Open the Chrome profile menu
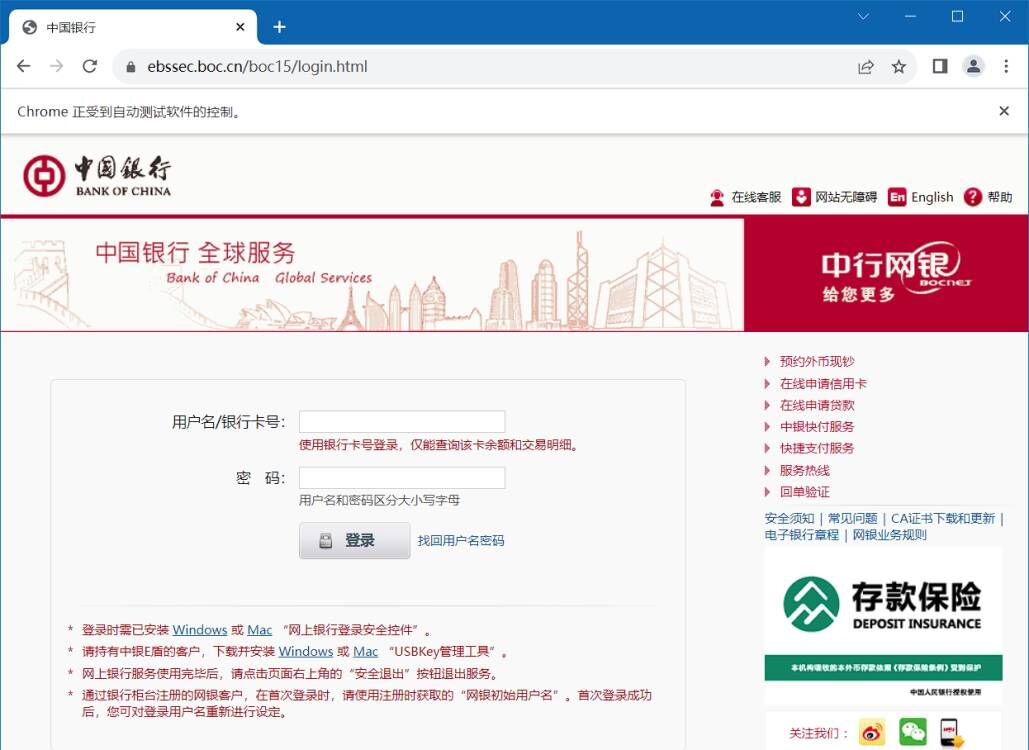1029x750 pixels. 973,66
